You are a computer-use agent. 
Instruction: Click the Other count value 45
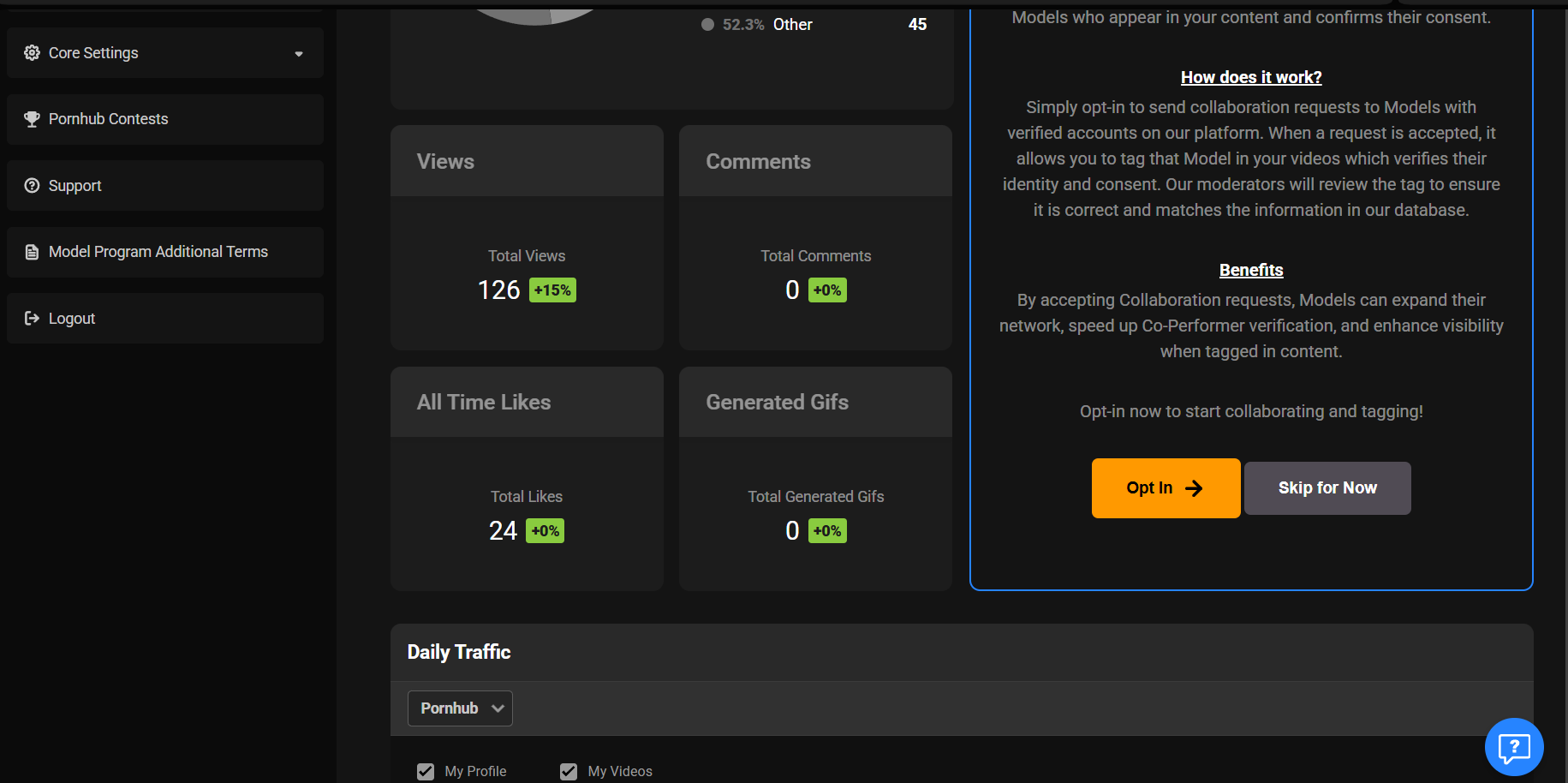point(917,25)
